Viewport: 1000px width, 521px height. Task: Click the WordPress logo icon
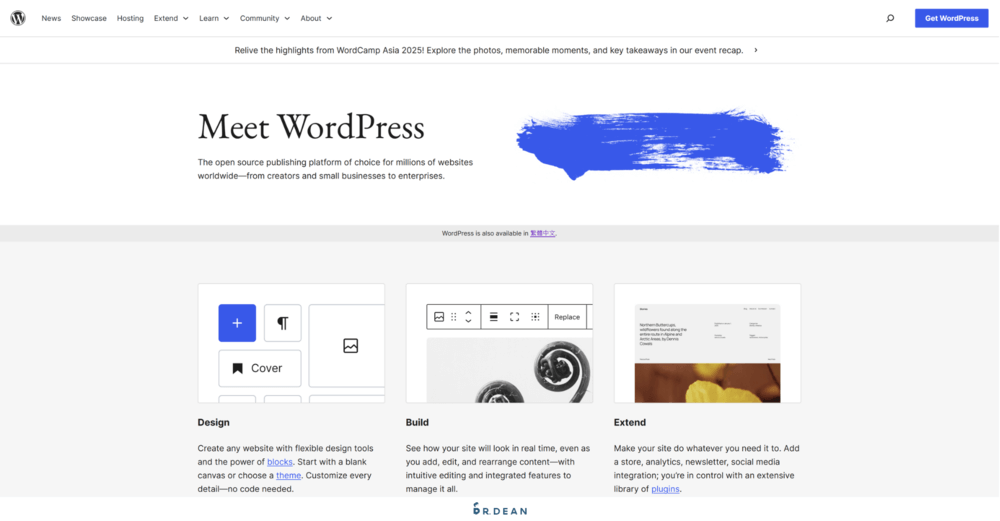(18, 18)
